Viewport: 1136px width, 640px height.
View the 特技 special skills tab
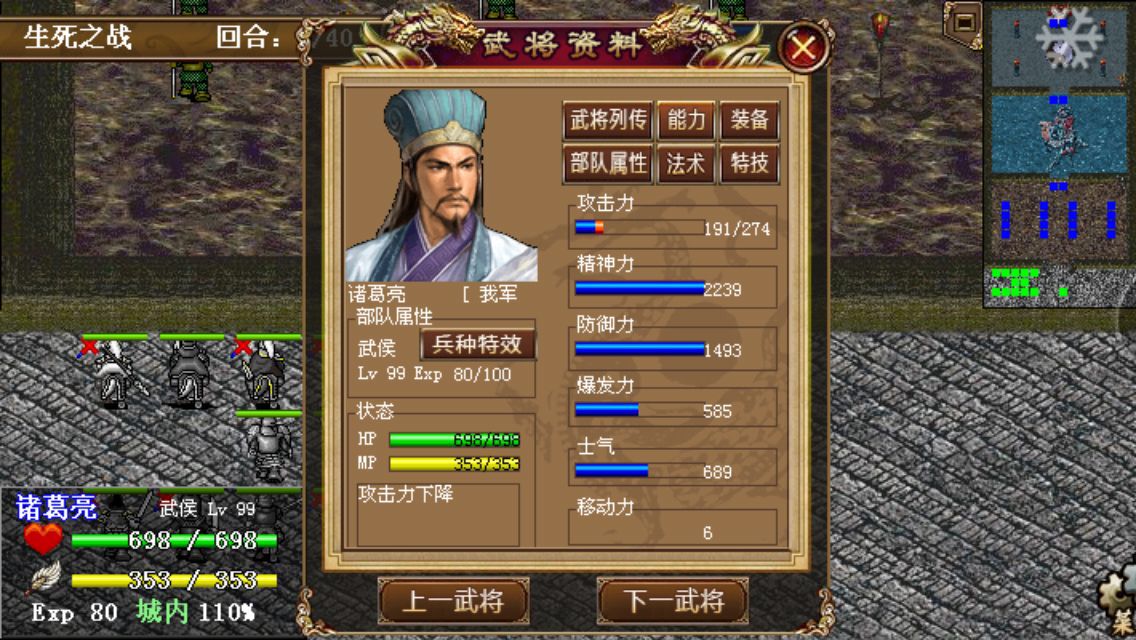point(749,163)
